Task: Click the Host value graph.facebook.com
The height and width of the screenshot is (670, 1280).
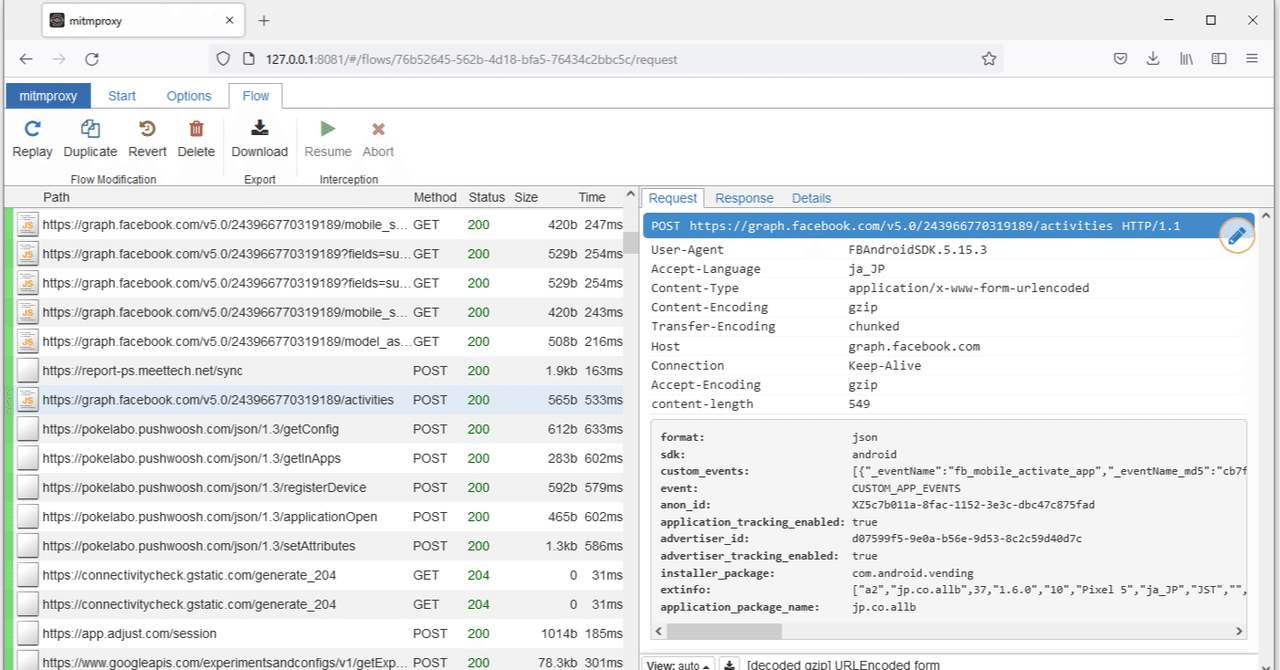Action: (914, 346)
